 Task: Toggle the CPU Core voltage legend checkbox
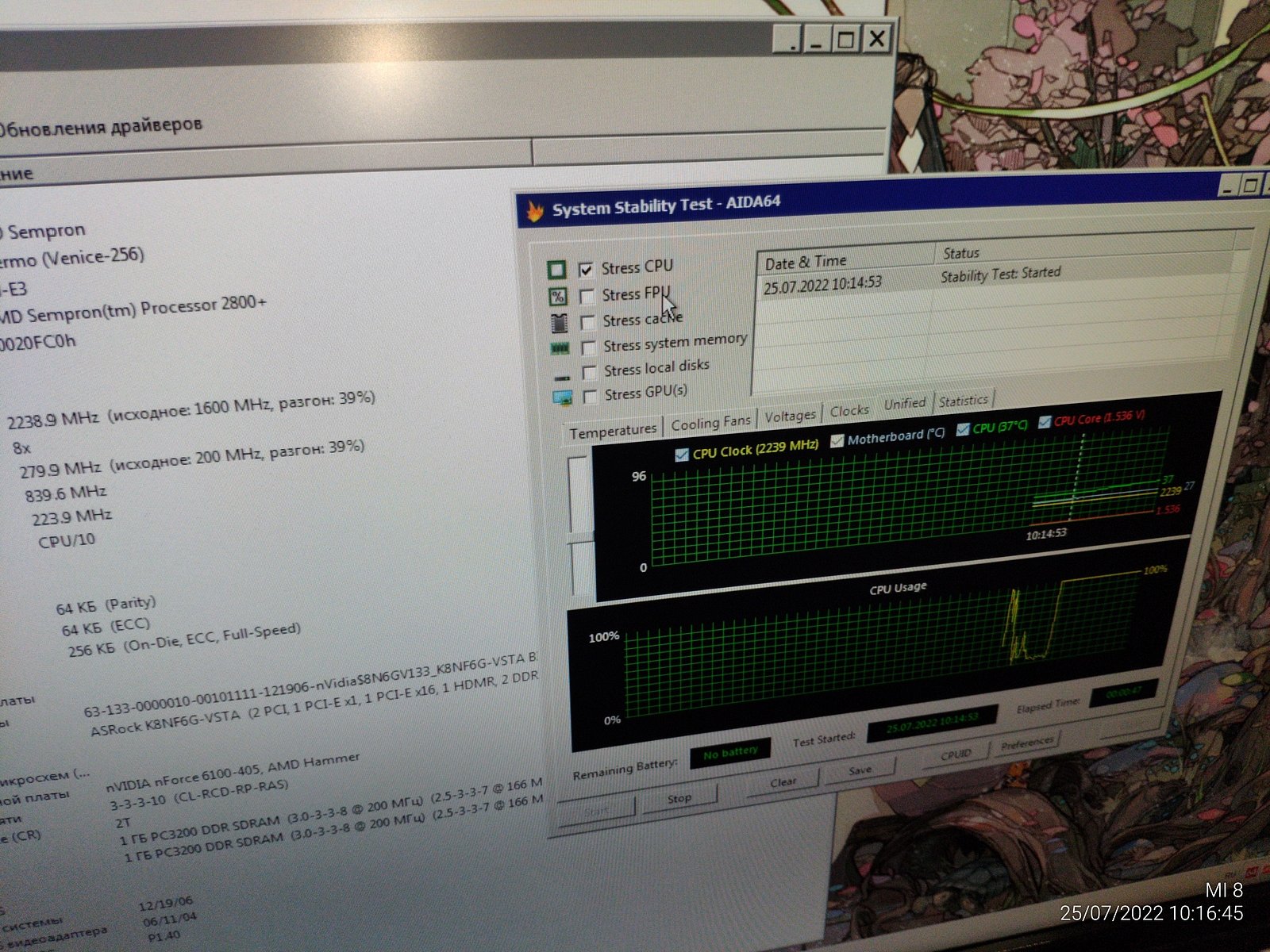pos(1045,421)
